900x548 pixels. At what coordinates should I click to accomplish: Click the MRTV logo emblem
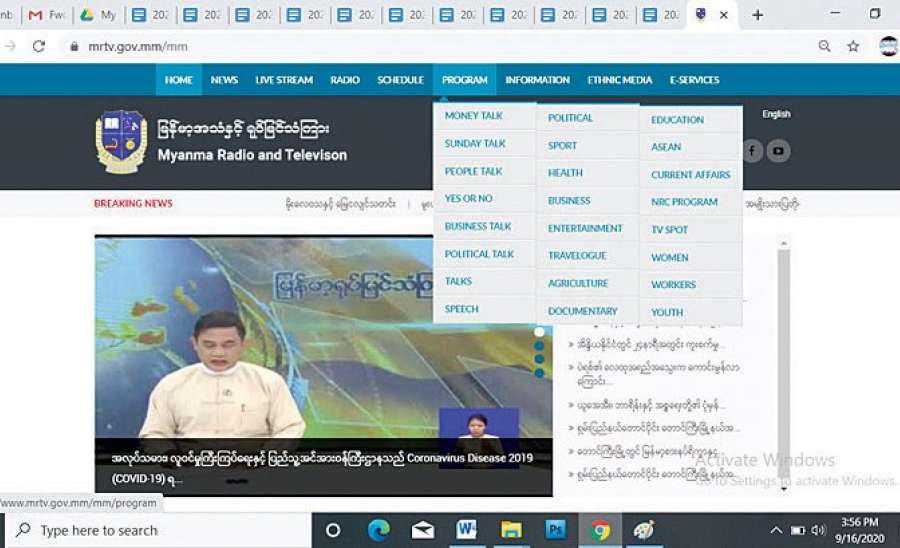pos(121,141)
